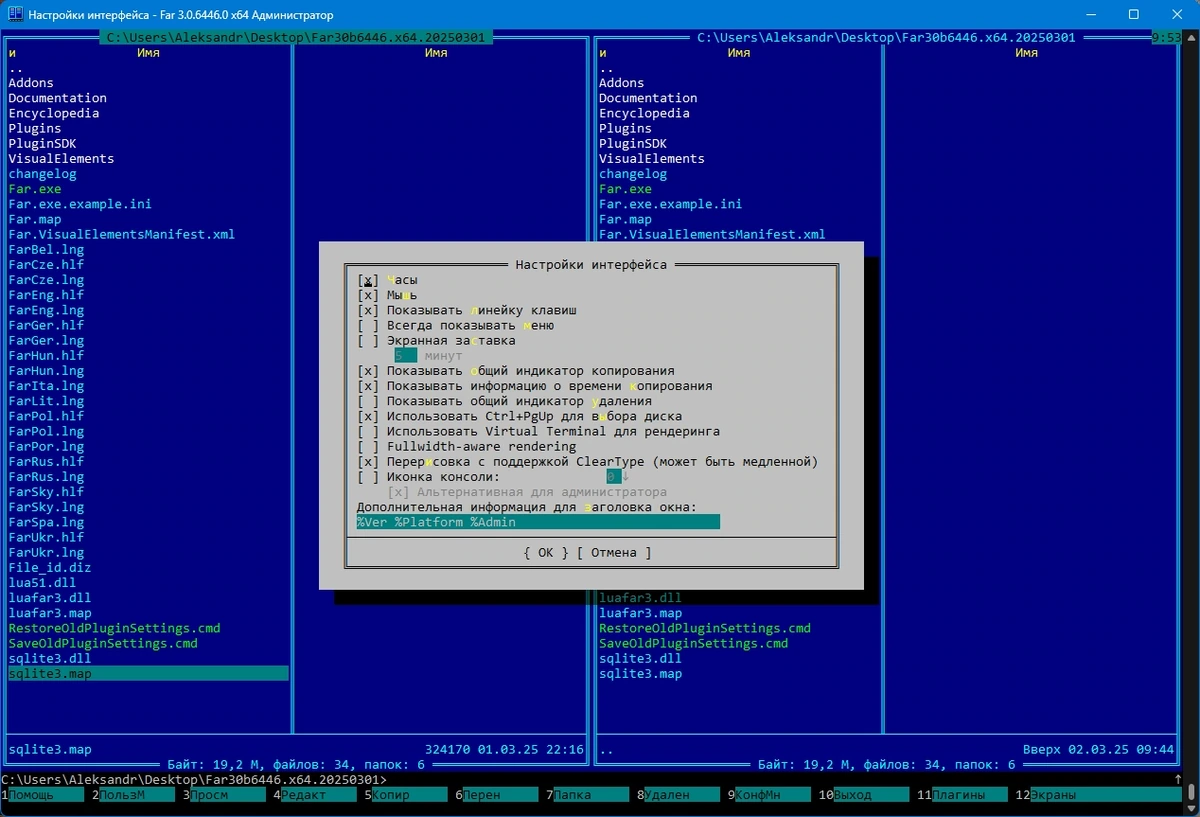Viewport: 1200px width, 817px height.
Task: Select Far.map in right panel
Action: pos(625,219)
